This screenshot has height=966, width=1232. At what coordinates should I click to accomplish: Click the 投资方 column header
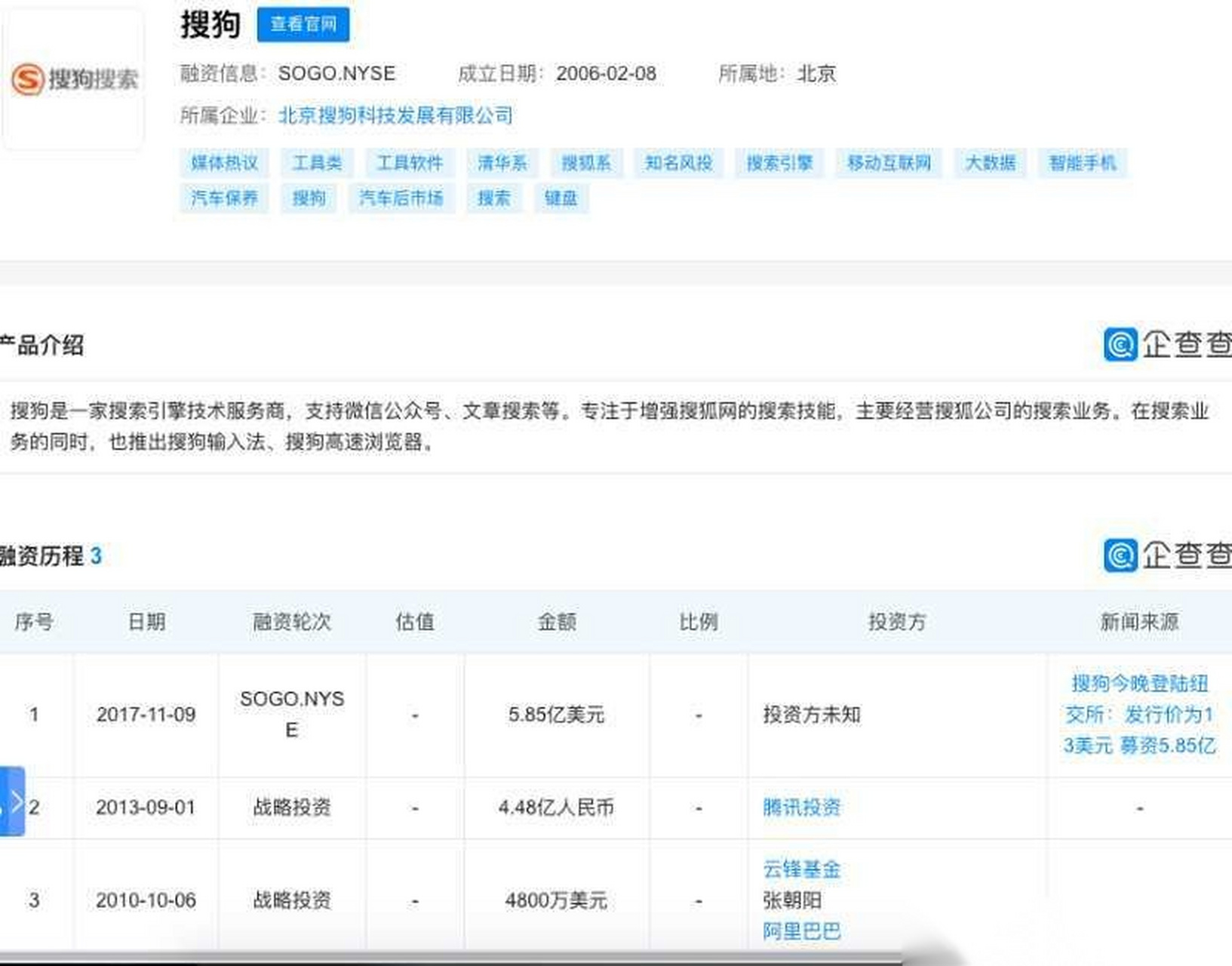(x=897, y=622)
